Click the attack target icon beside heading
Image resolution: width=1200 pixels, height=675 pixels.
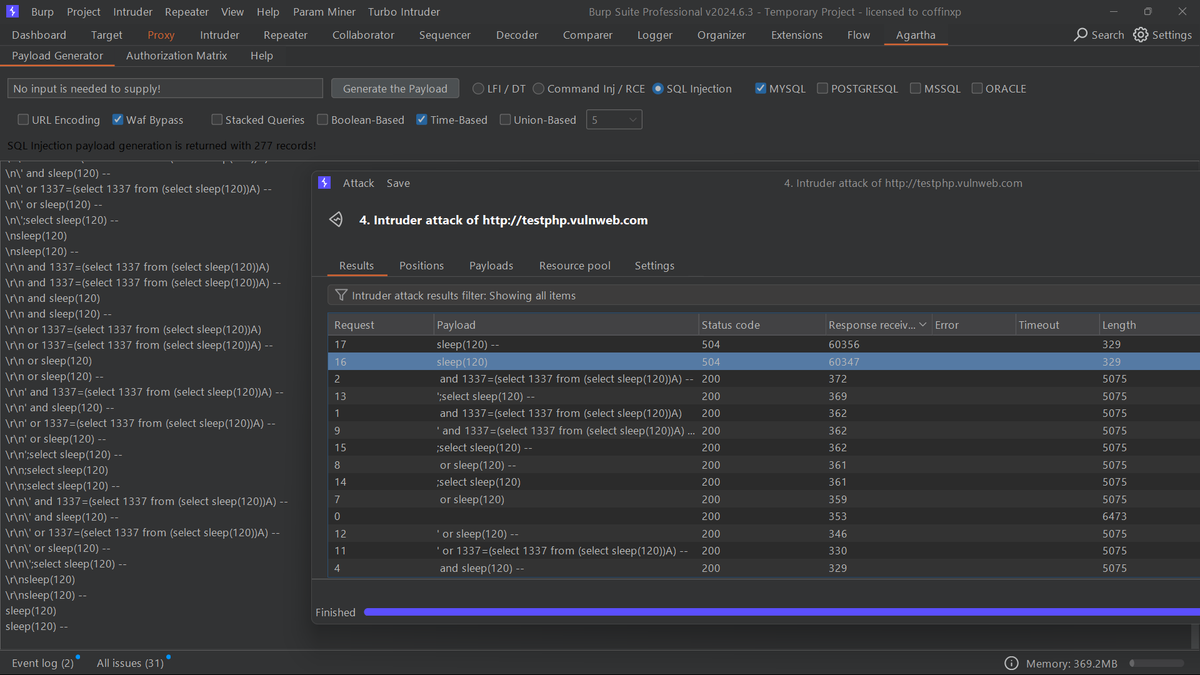tap(336, 220)
